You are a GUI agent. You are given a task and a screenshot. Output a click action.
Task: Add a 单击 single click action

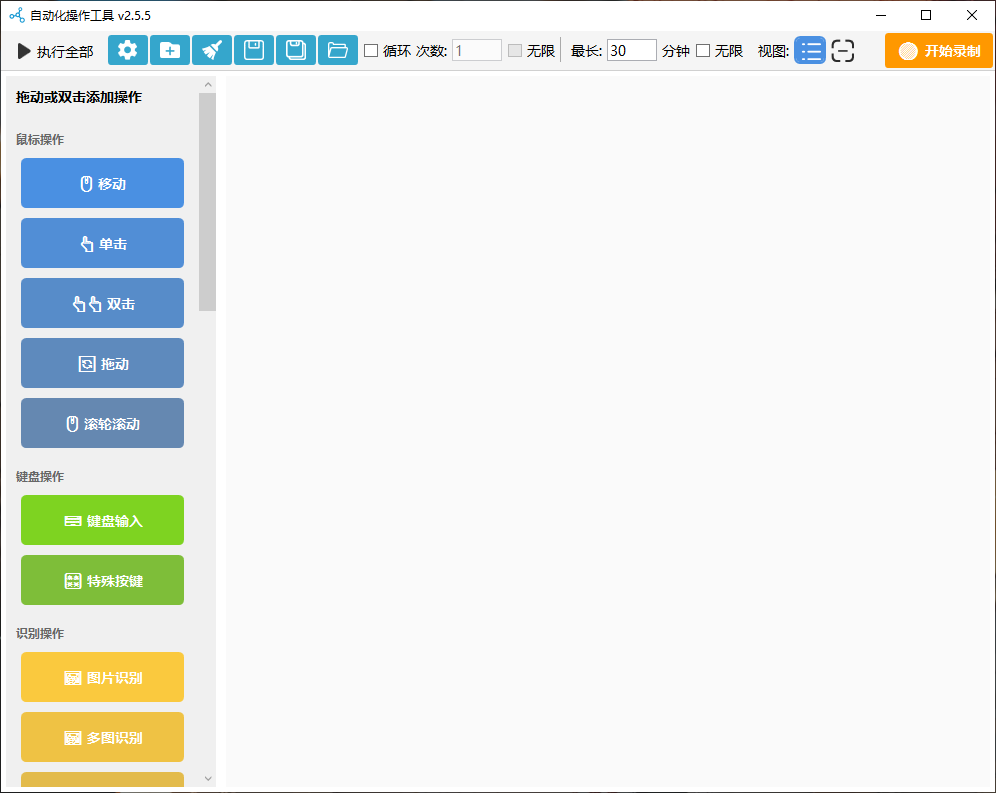[x=102, y=243]
